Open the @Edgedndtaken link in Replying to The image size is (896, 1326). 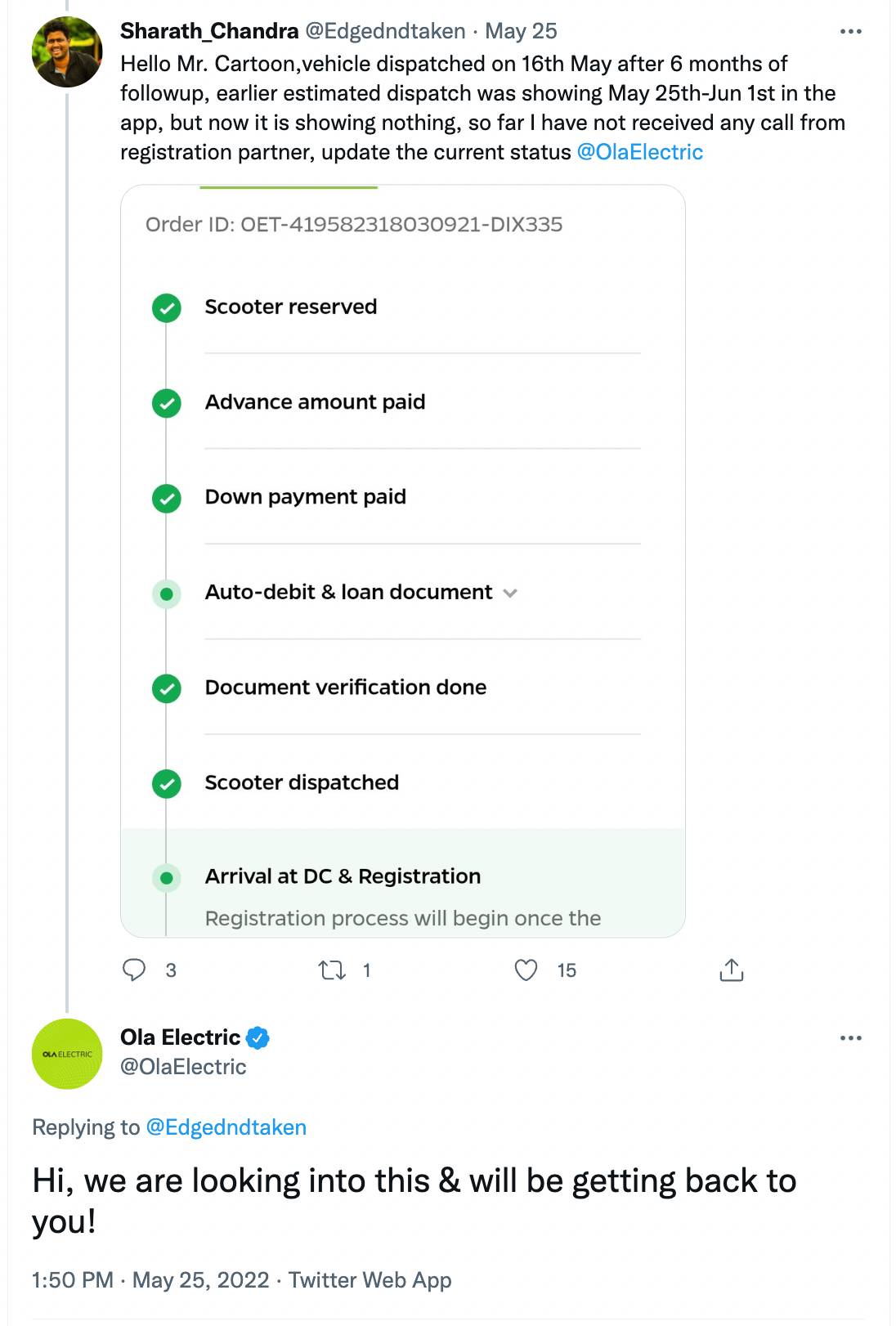(226, 1127)
